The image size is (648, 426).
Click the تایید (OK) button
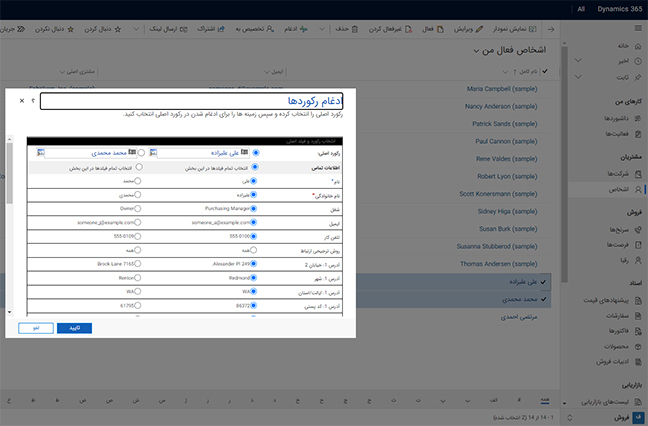(x=74, y=327)
